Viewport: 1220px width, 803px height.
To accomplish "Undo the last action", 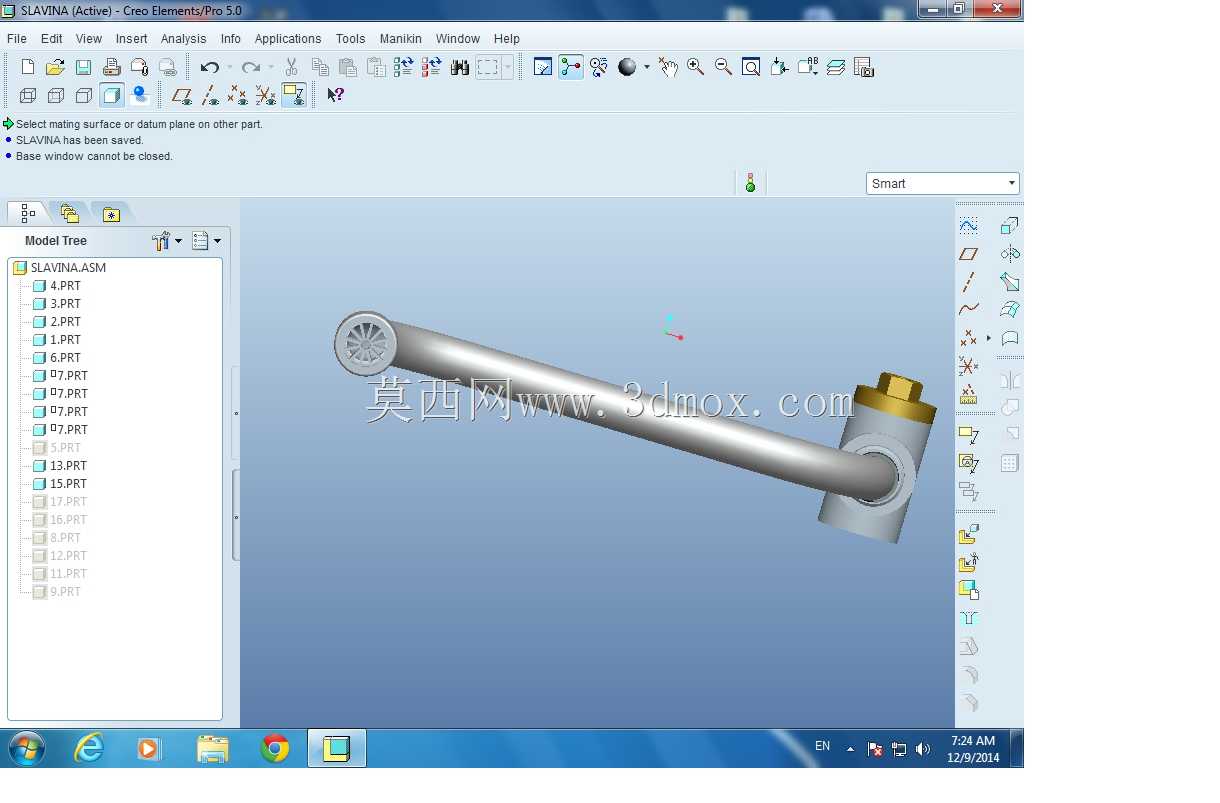I will coord(209,67).
